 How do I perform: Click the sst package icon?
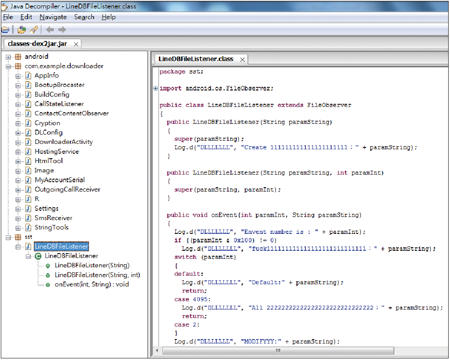coord(18,237)
